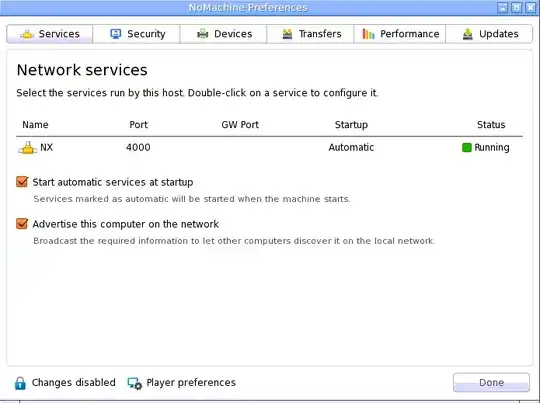Untick Start automatic services at startup
The height and width of the screenshot is (403, 540).
[22, 182]
